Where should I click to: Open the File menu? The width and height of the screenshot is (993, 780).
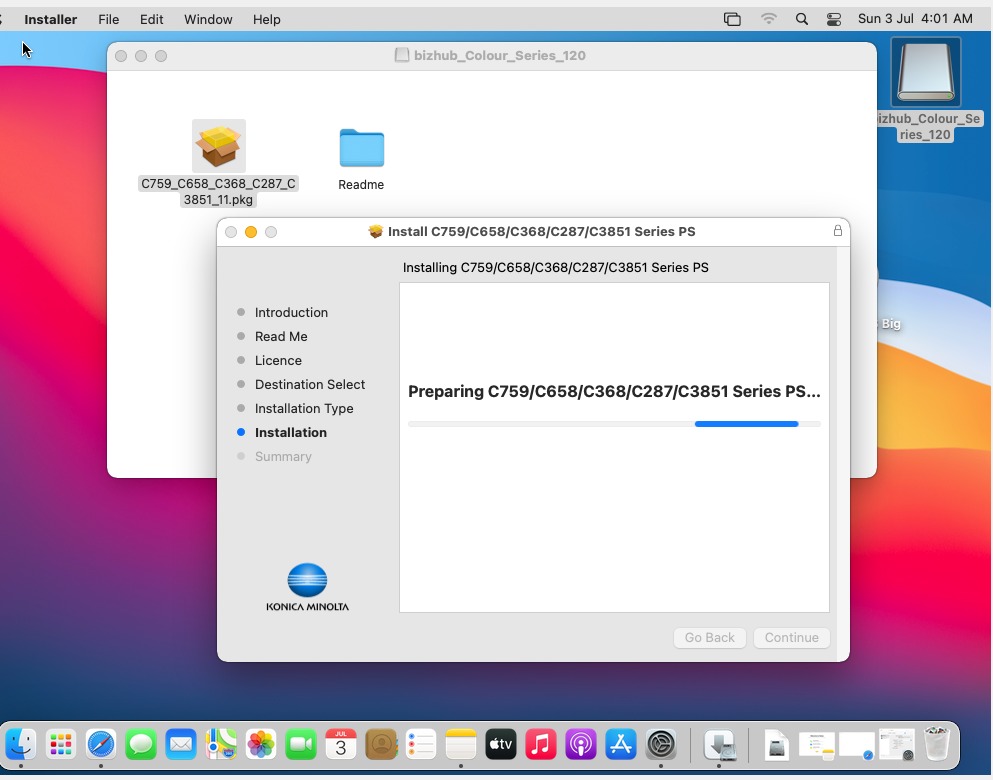coord(108,19)
